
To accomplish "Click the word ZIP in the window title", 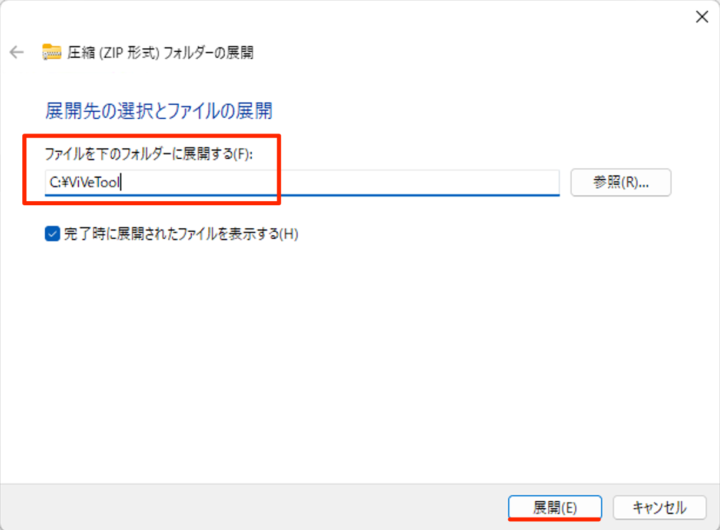I will [x=112, y=53].
